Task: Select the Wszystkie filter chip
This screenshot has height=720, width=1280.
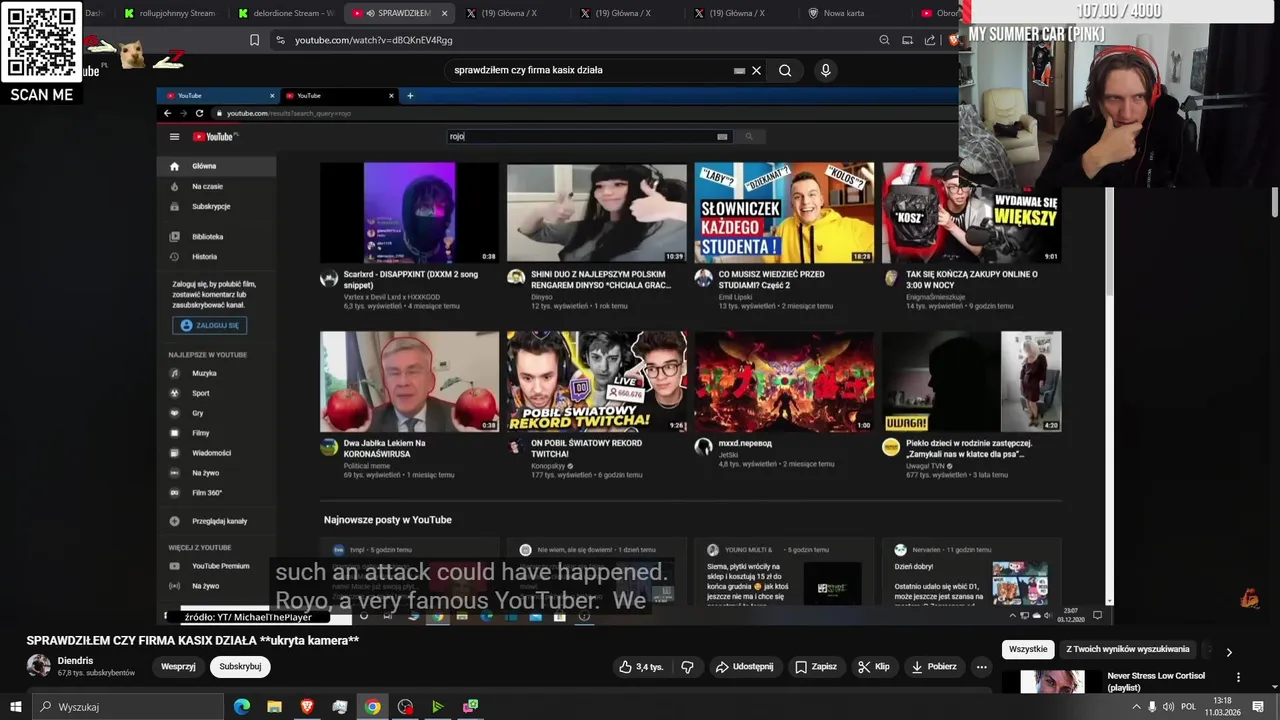Action: click(1028, 649)
